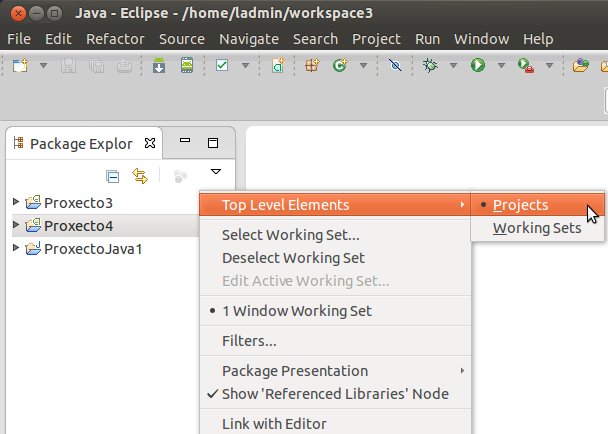Open the New Java Class dropdown arrow
The image size is (608, 434).
pyautogui.click(x=363, y=65)
